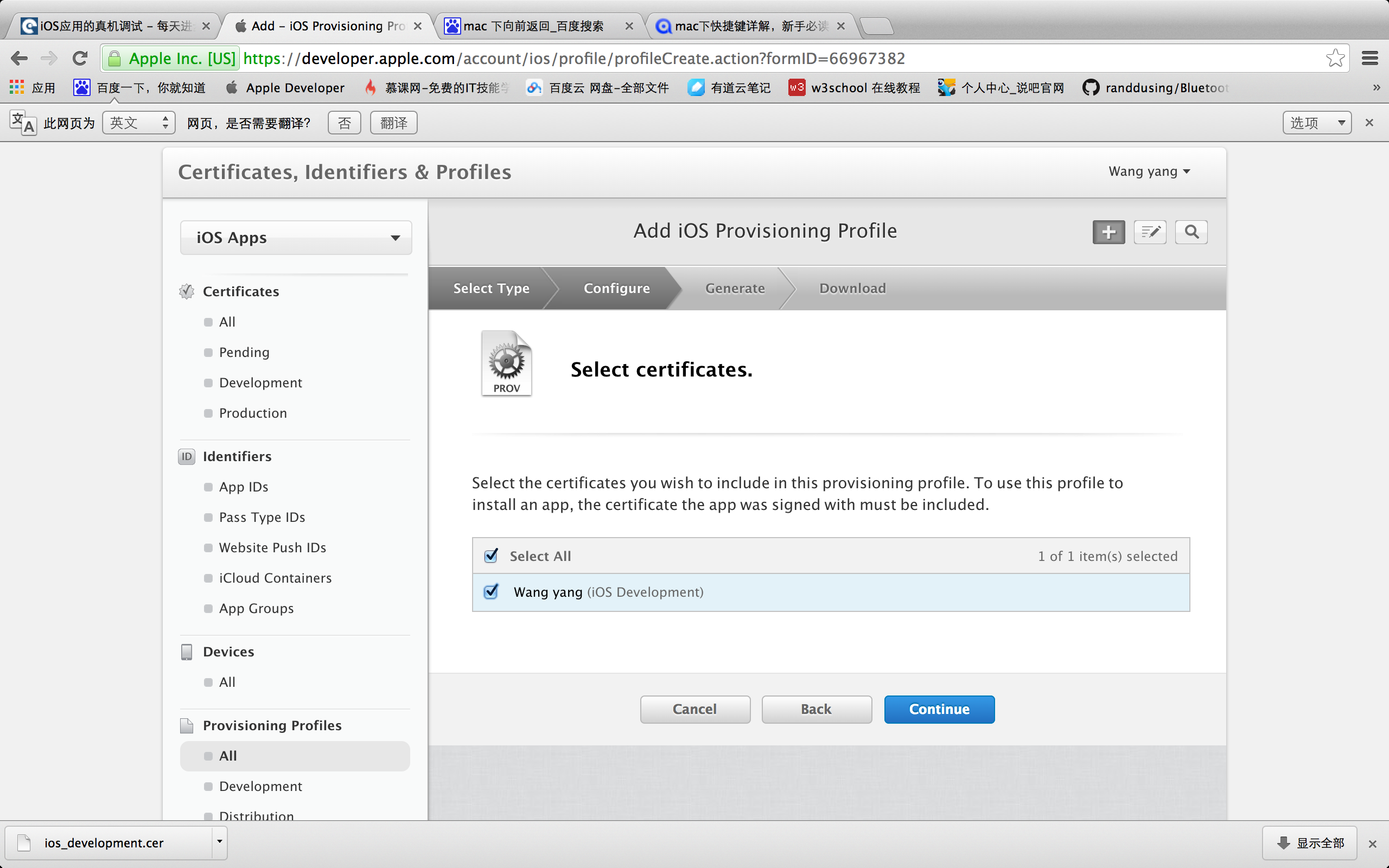The image size is (1389, 868).
Task: Open the 选项 options dropdown
Action: coord(1317,123)
